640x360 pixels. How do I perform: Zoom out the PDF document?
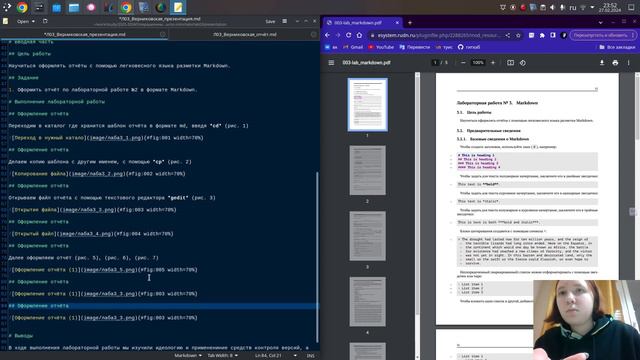[463, 63]
